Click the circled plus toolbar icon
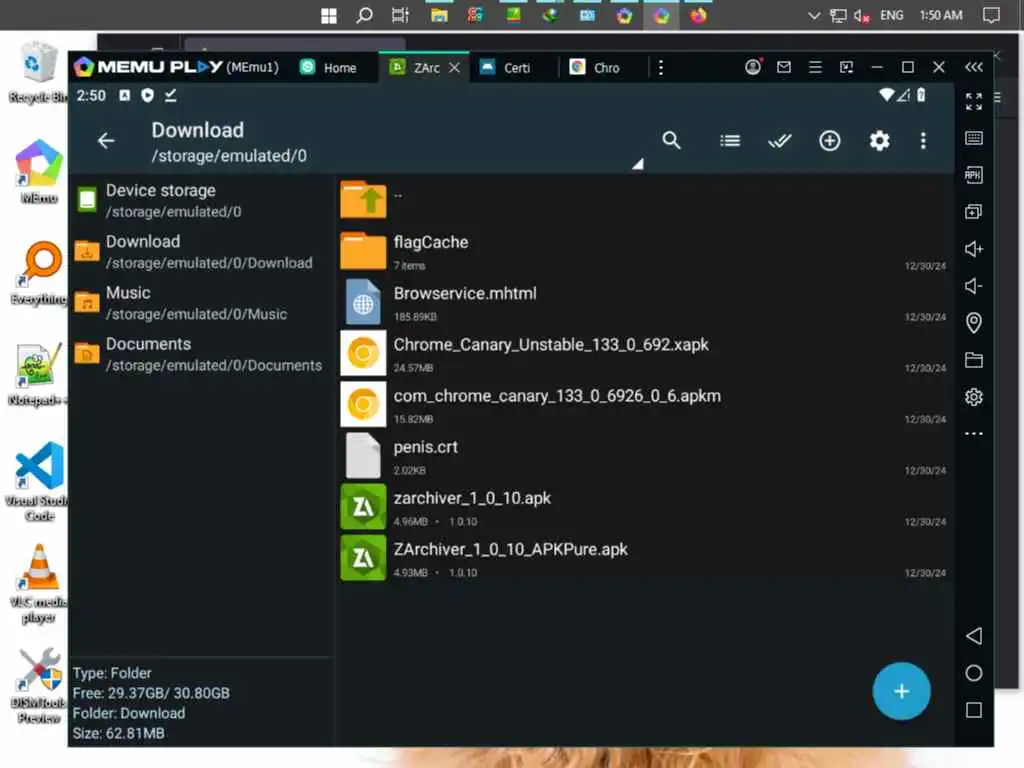 [829, 140]
